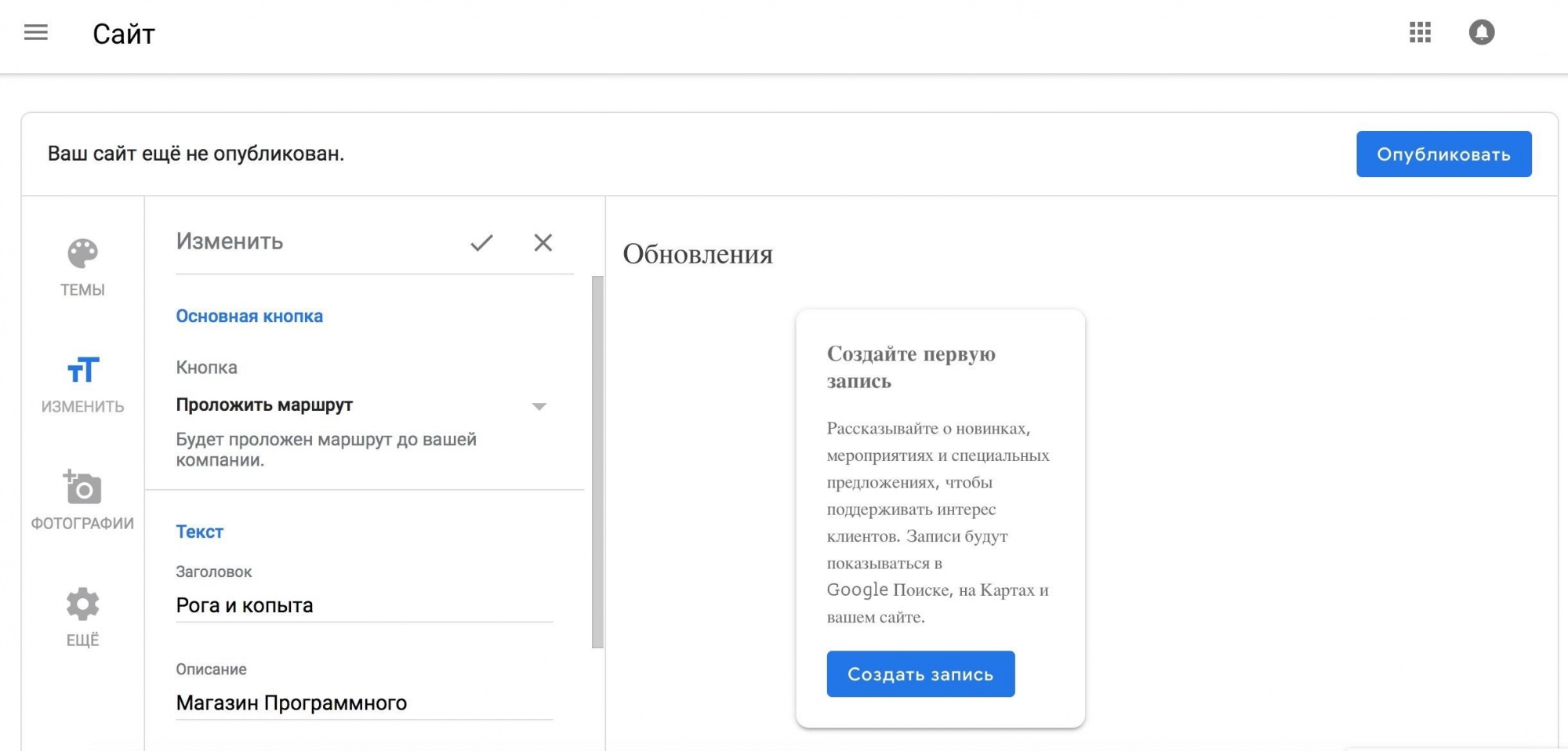This screenshot has width=1568, height=751.
Task: Open the notifications bell
Action: click(1481, 32)
